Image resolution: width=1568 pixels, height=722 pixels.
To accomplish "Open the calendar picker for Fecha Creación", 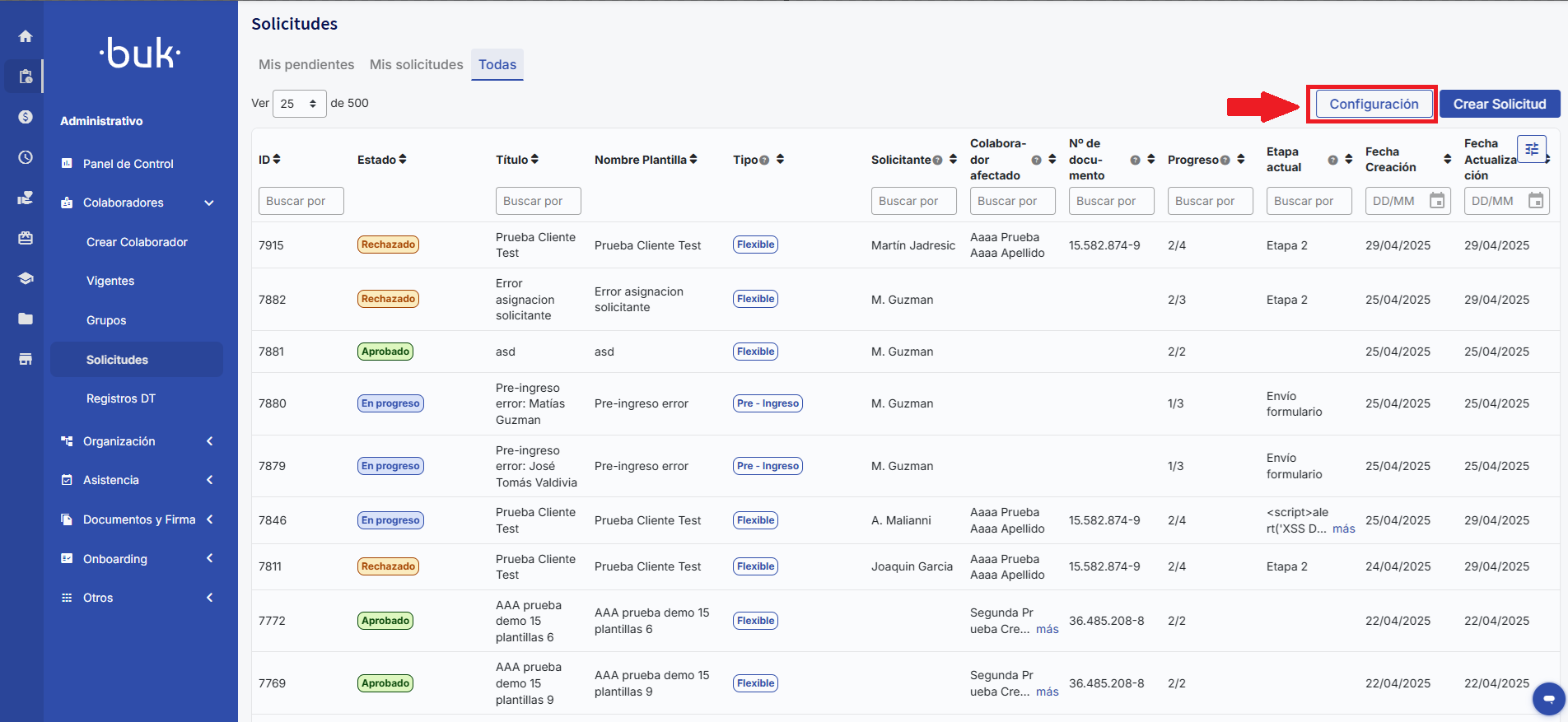I will coord(1437,201).
